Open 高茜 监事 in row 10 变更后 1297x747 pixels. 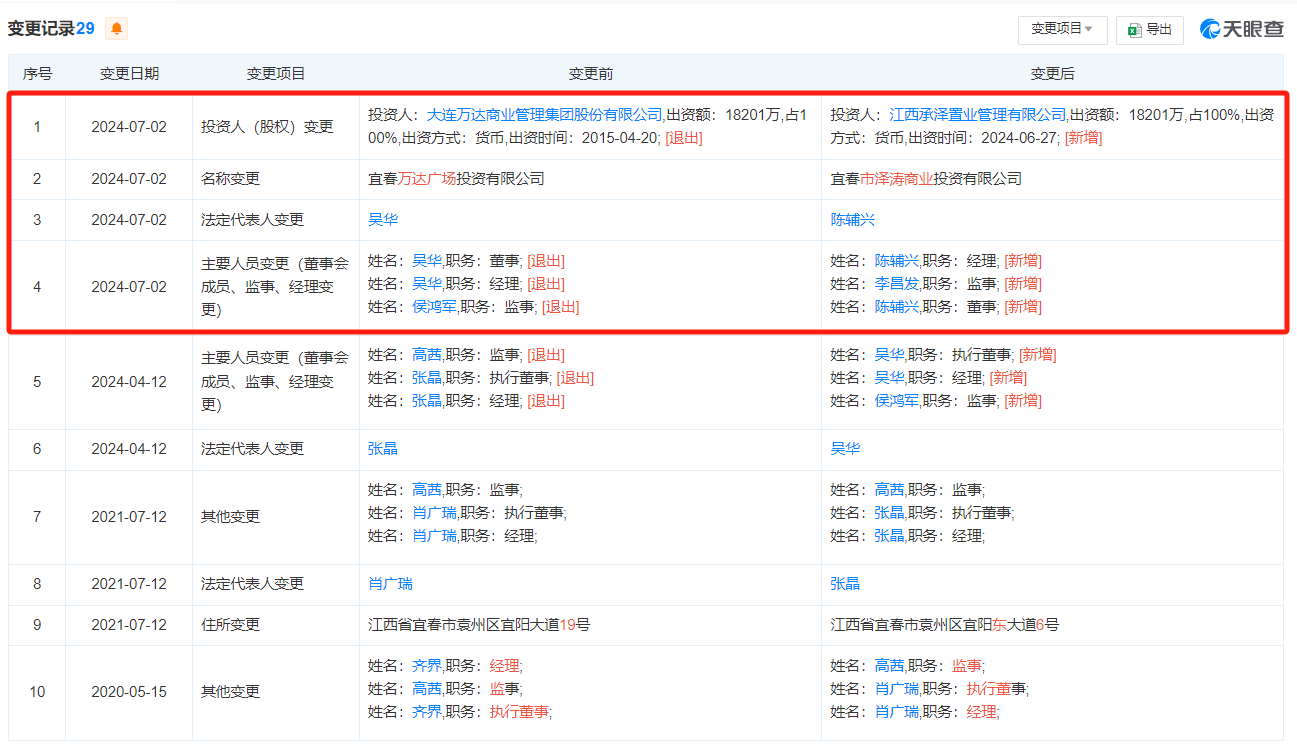tap(890, 666)
